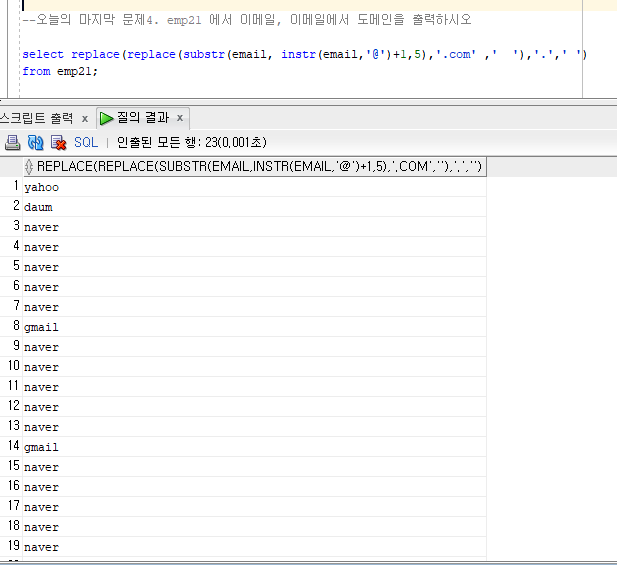This screenshot has width=617, height=565.
Task: Select the naver cell in row 7
Action: click(255, 307)
